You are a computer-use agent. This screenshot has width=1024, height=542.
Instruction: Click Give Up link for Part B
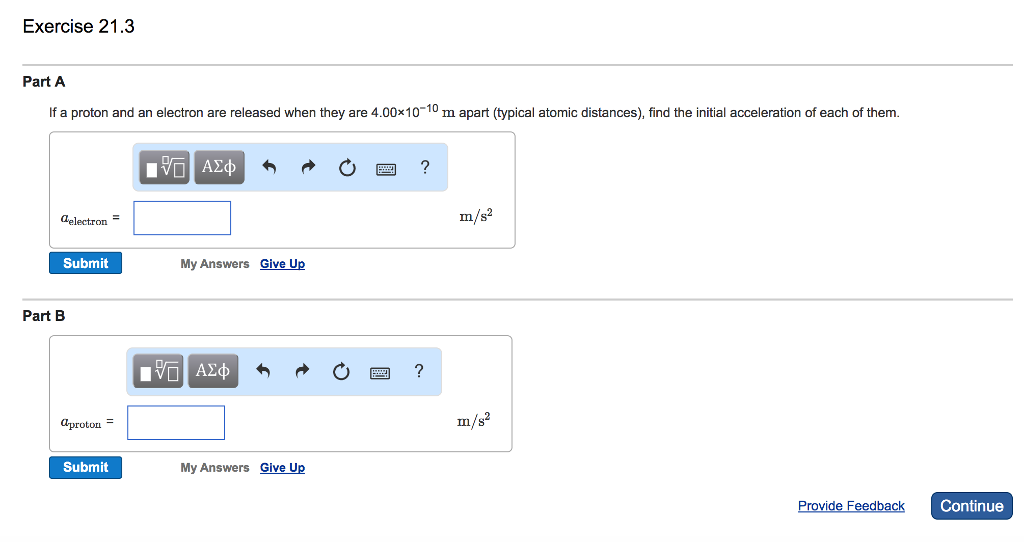point(282,468)
